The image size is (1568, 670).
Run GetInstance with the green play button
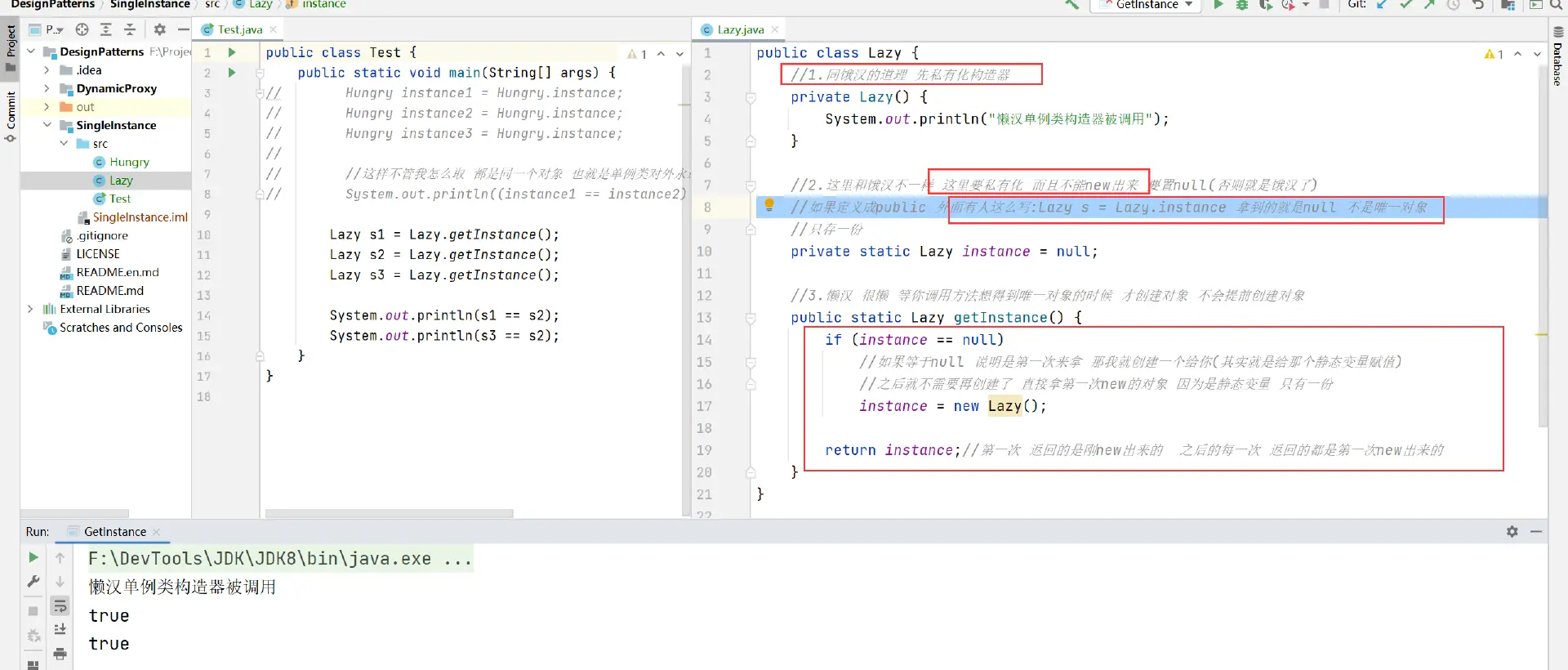[x=1218, y=5]
